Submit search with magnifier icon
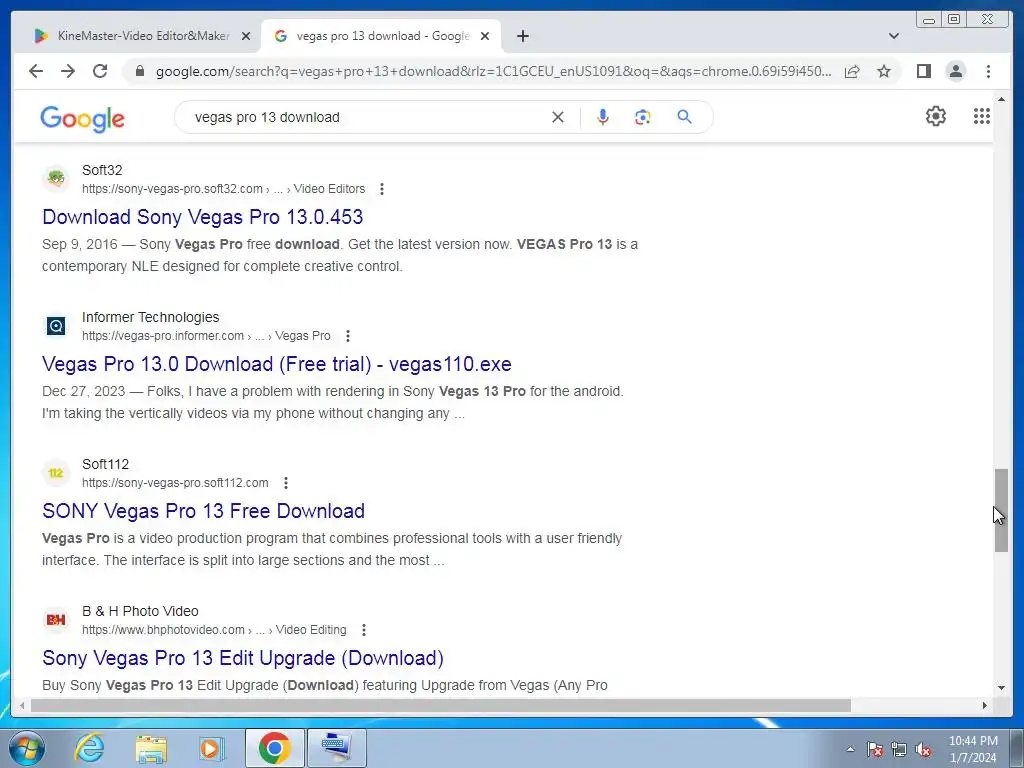The height and width of the screenshot is (768, 1024). [684, 117]
